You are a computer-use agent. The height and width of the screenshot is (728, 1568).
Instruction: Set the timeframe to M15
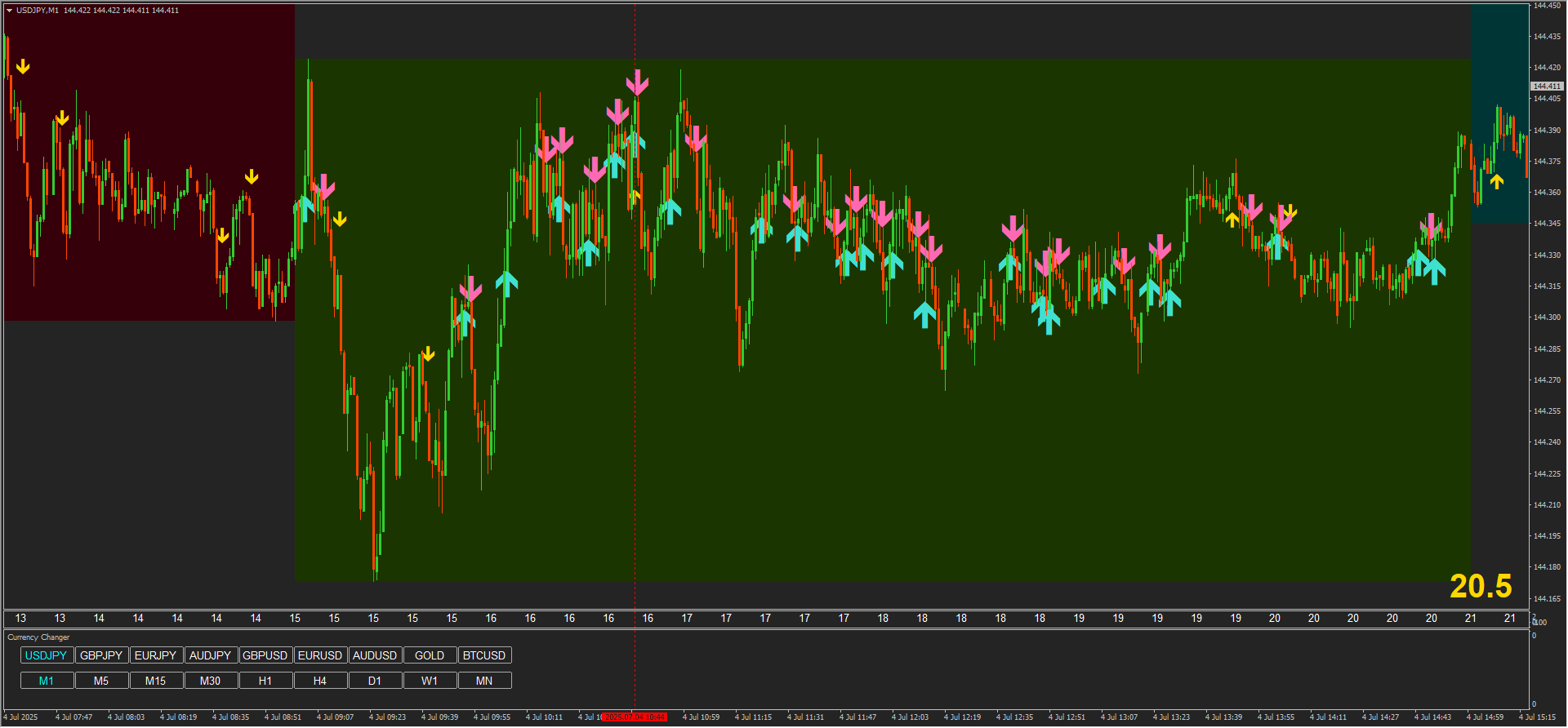156,681
